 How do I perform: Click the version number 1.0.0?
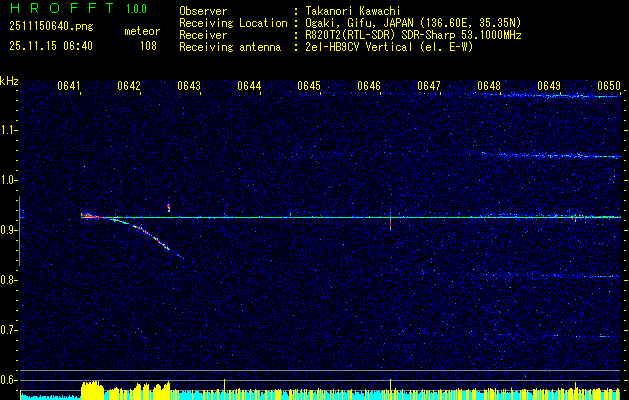point(136,9)
